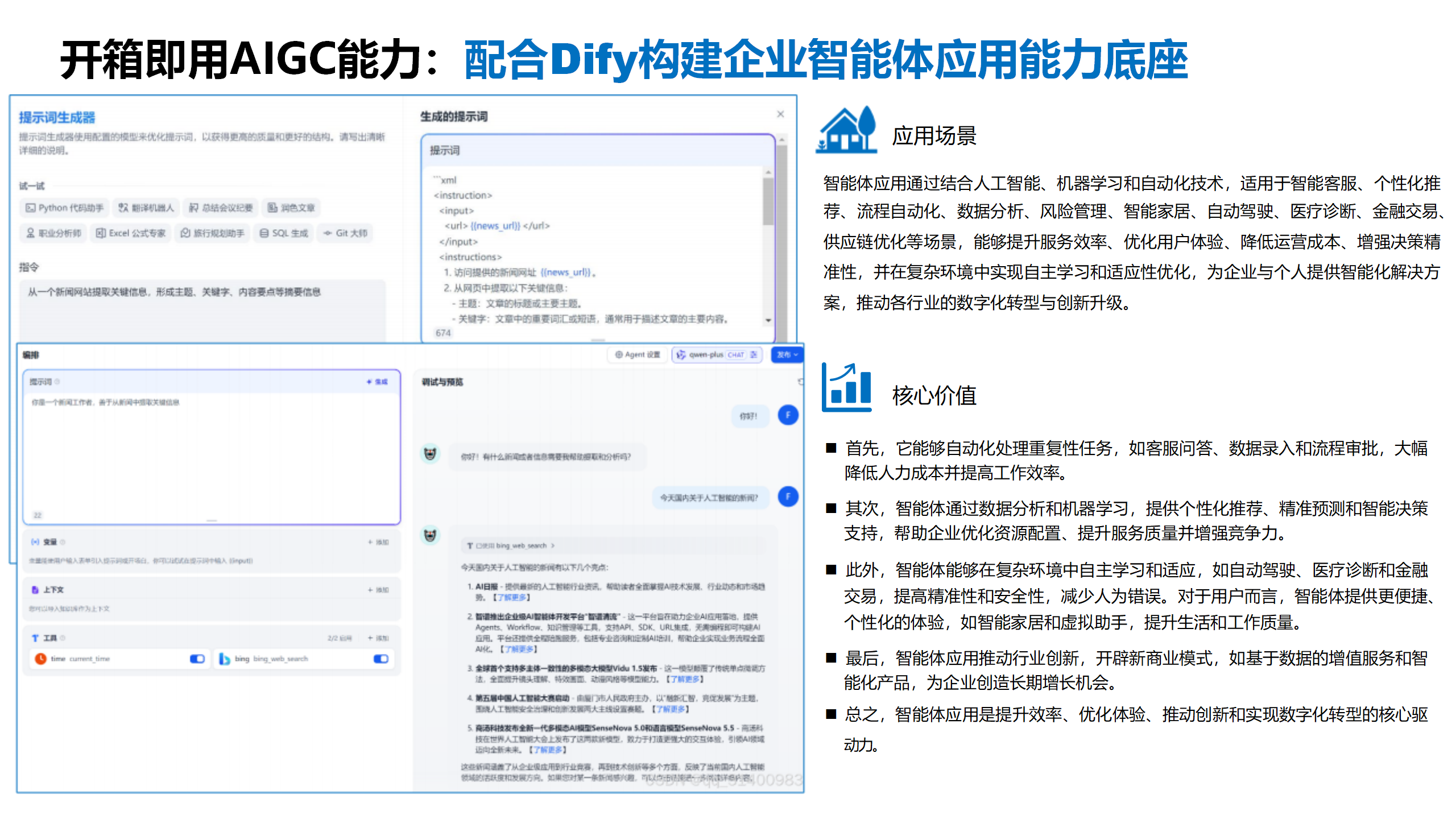Click 添加 in the 变量 section
The image size is (1456, 819).
(x=378, y=542)
